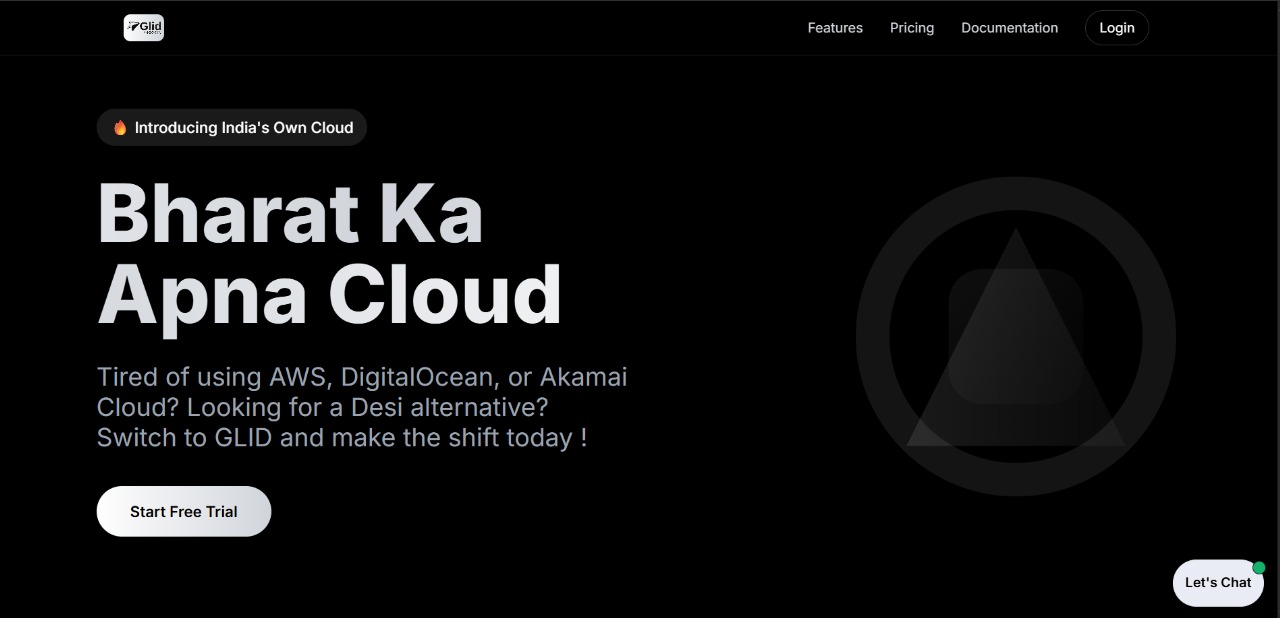Open the Documentation link
The height and width of the screenshot is (618, 1280).
coord(1009,28)
